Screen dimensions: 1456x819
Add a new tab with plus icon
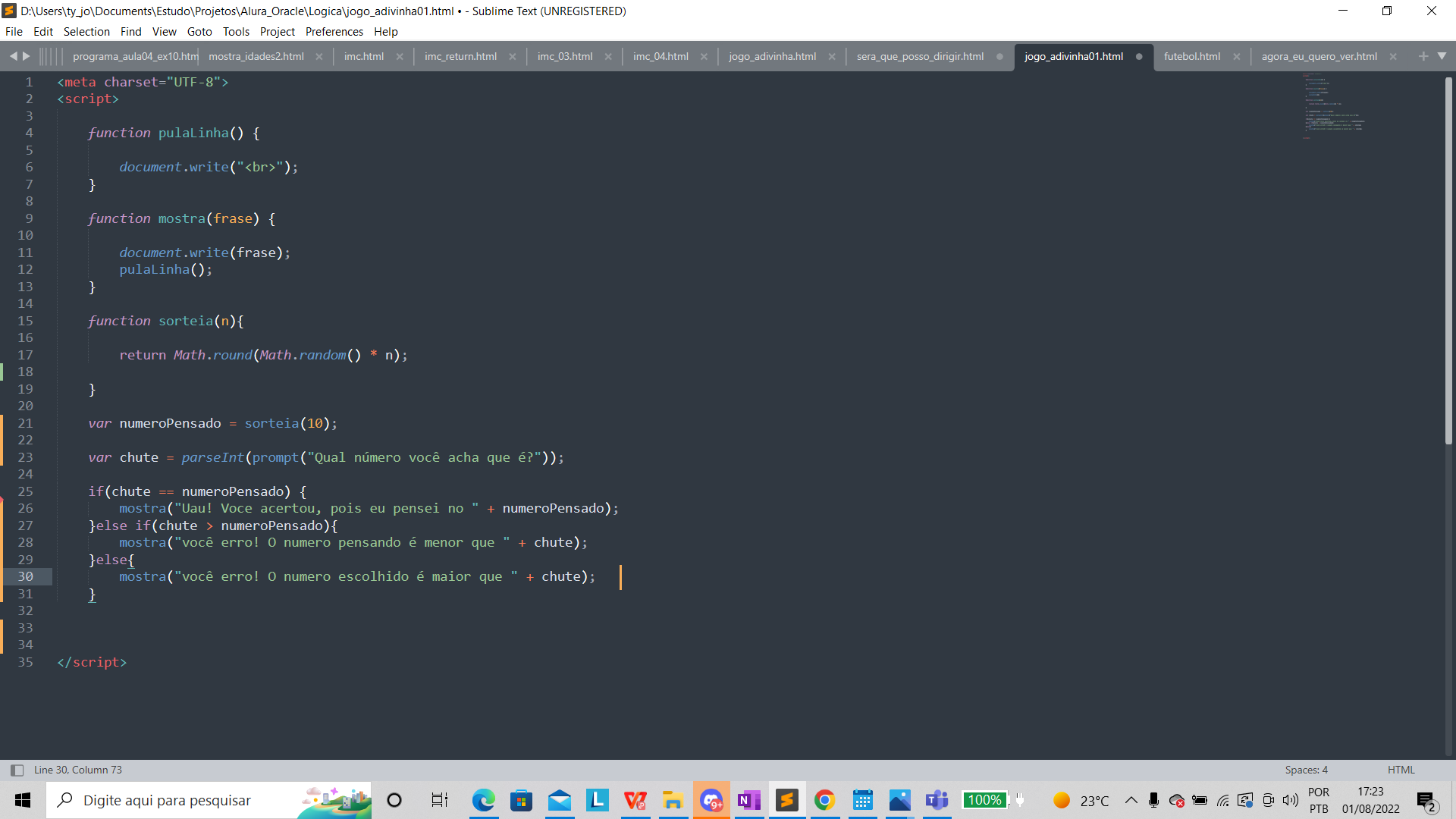tap(1423, 56)
